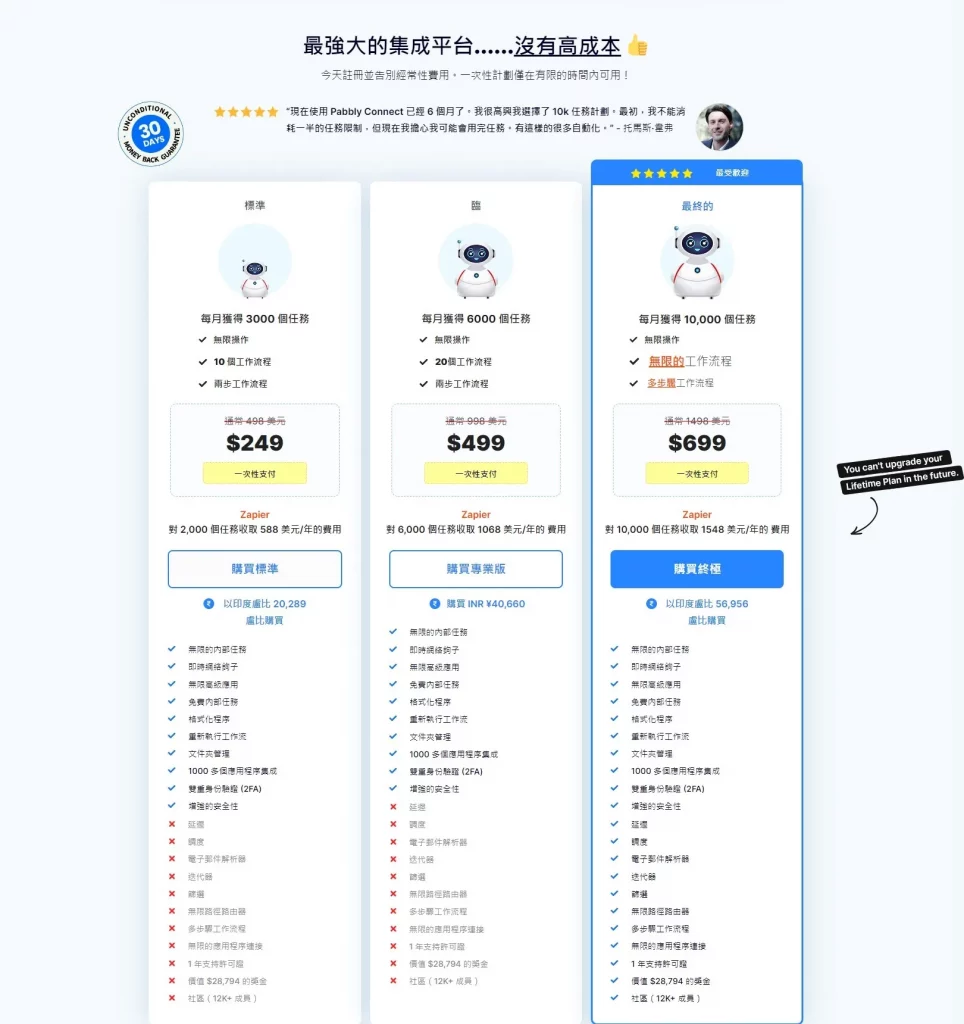Viewport: 964px width, 1024px height.
Task: Click the 購買專業版 button
Action: point(476,569)
